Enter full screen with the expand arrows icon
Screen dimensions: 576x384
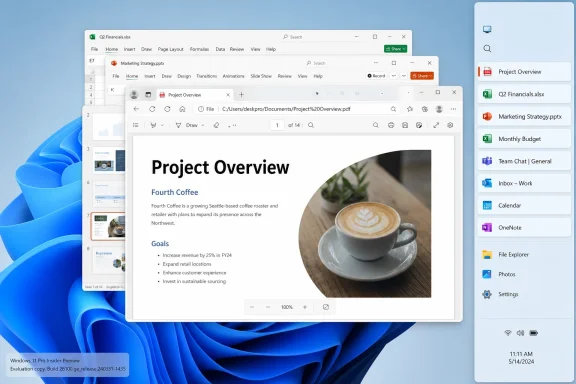coord(436,125)
